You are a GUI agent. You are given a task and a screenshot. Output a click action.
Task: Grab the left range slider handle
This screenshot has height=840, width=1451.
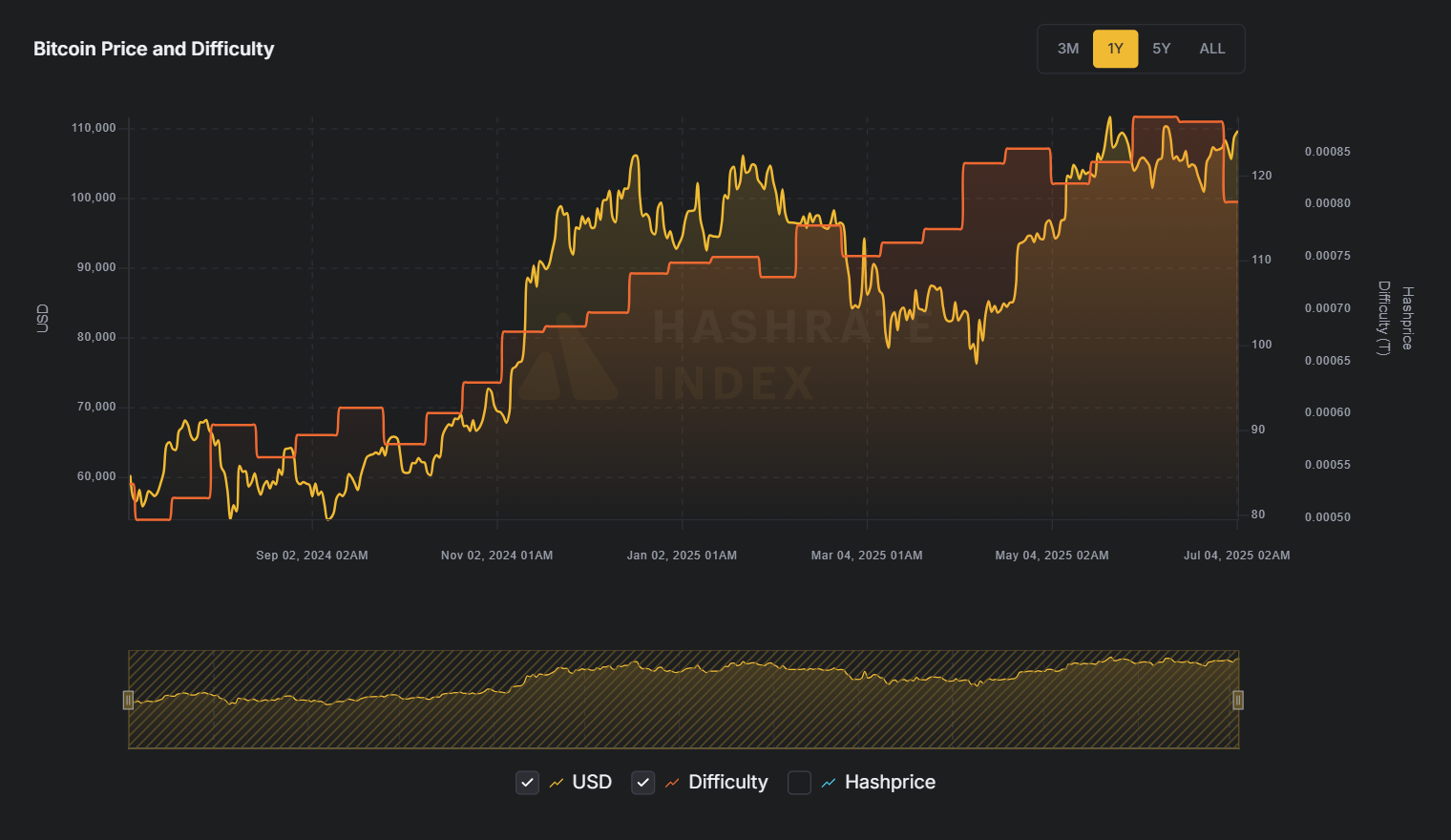pos(128,701)
